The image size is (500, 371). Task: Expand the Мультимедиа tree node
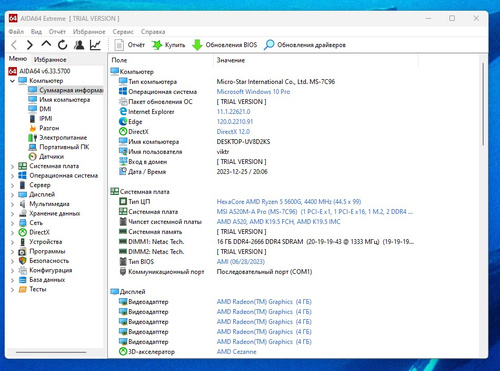tap(12, 204)
